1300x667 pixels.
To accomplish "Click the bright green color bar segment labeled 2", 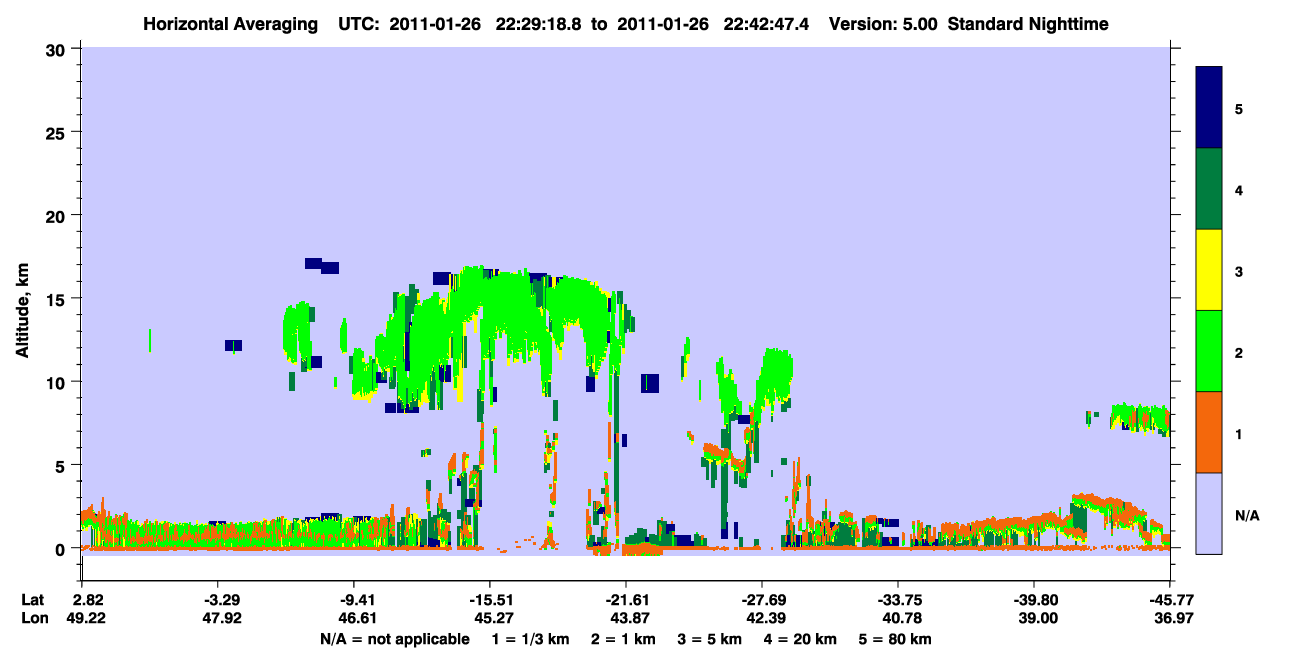I will pos(1209,351).
